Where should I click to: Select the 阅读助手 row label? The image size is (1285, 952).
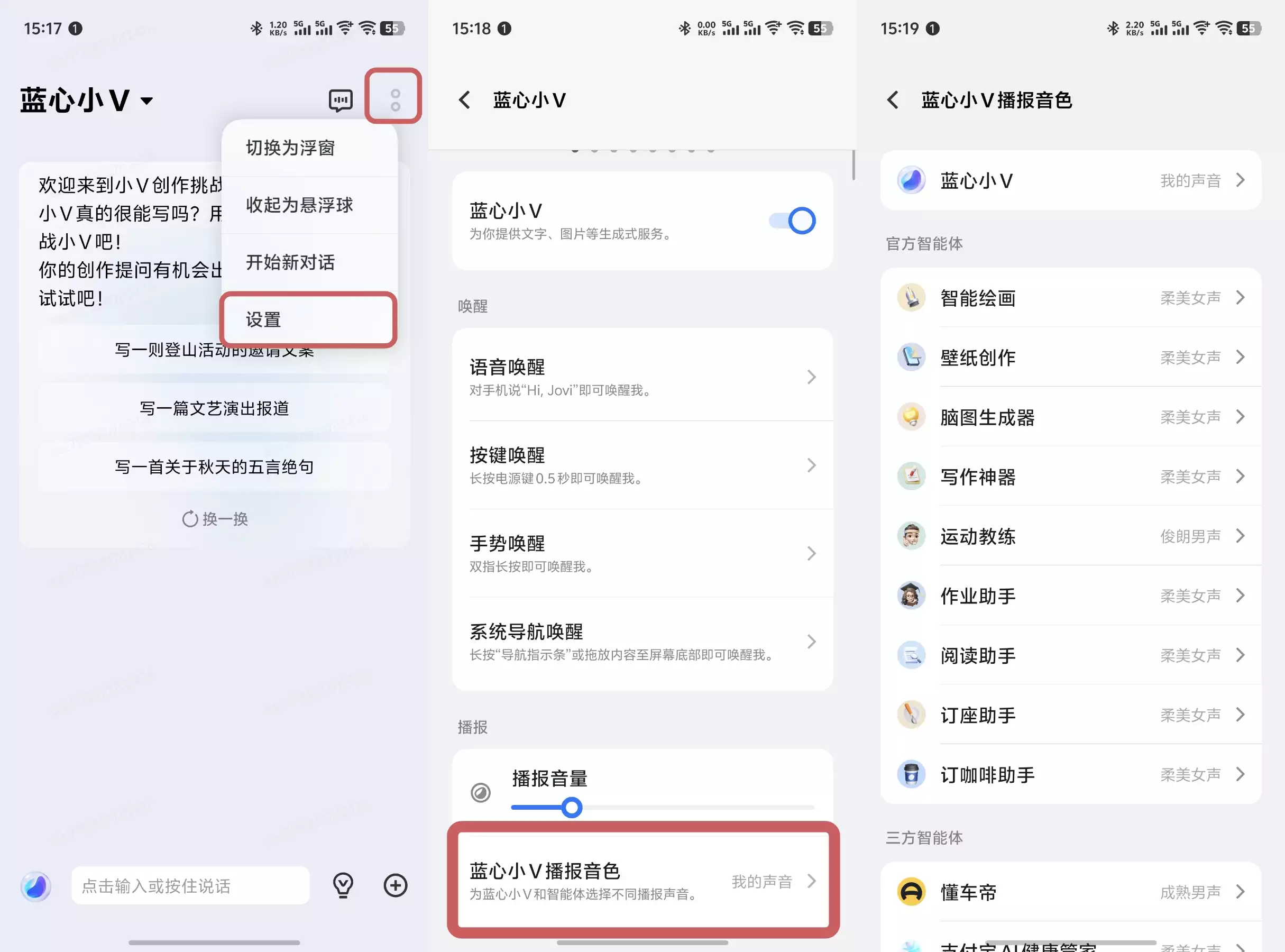(x=978, y=656)
